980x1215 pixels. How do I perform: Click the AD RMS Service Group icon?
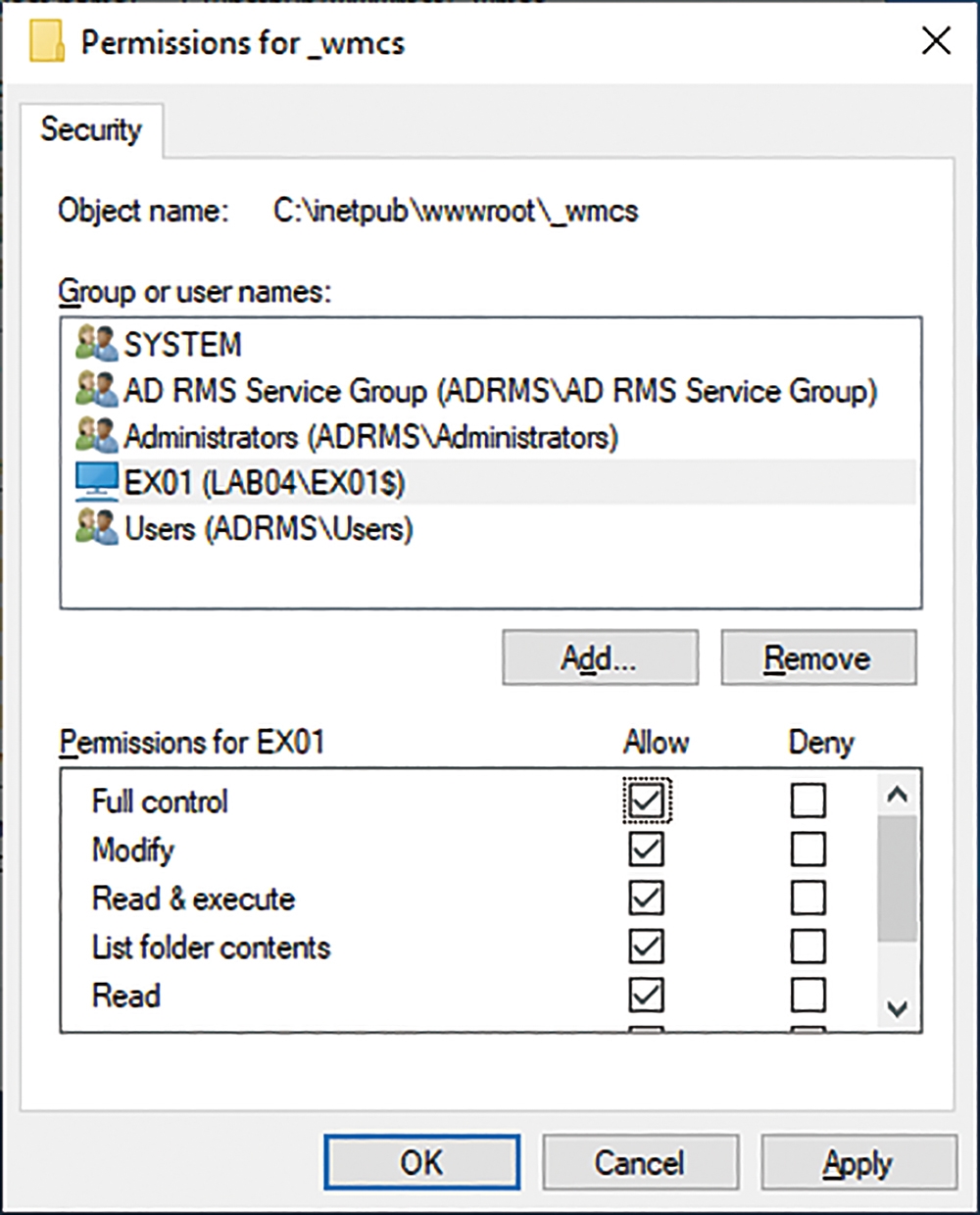96,390
